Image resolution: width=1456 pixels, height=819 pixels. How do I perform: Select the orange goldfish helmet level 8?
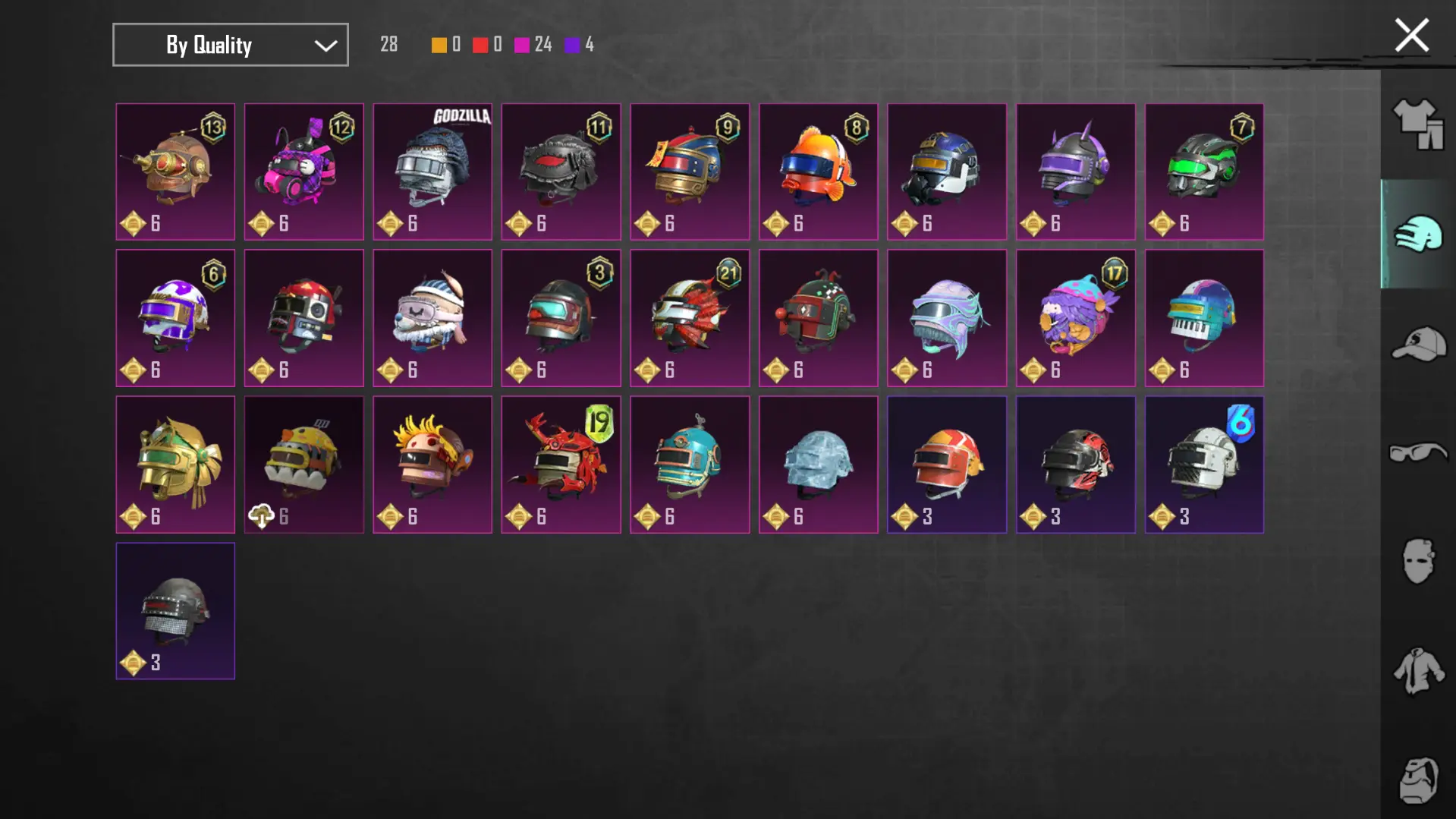[818, 172]
